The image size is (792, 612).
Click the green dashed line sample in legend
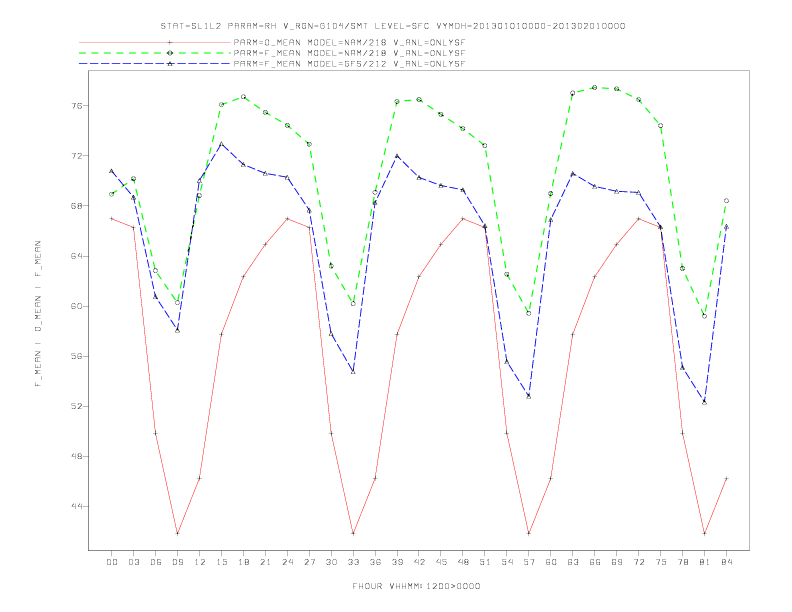pyautogui.click(x=155, y=53)
